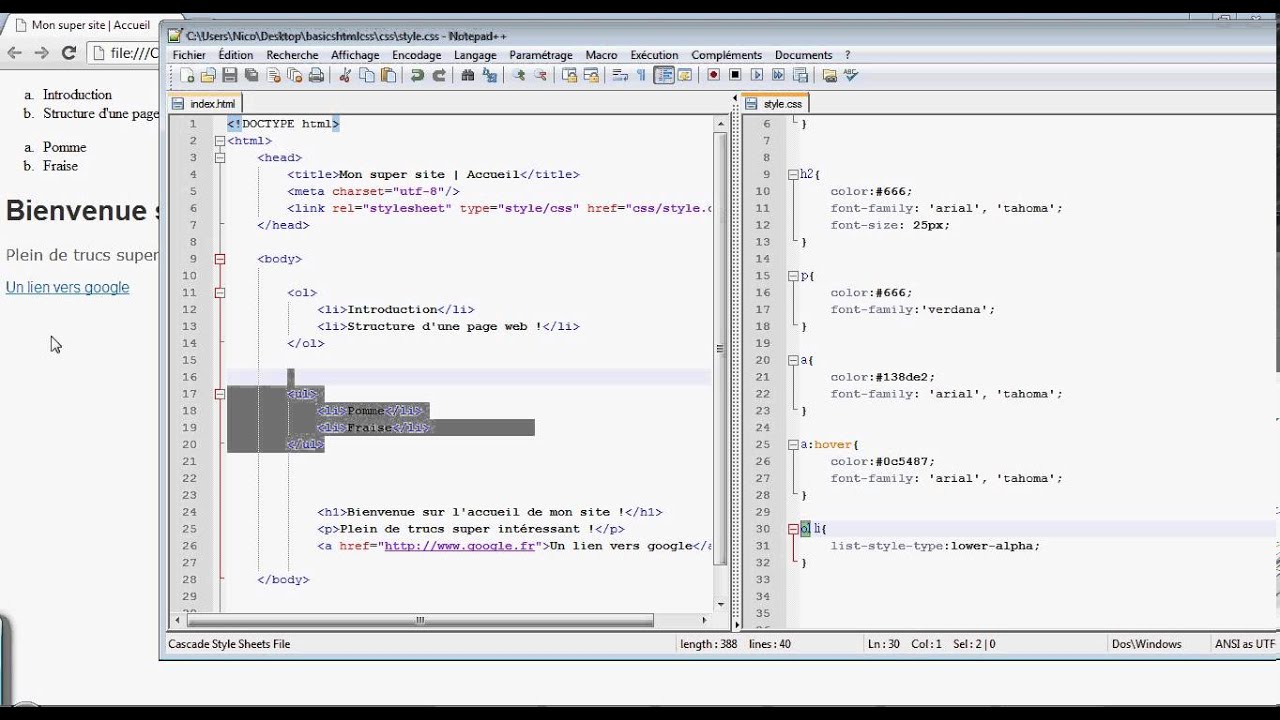The width and height of the screenshot is (1280, 720).
Task: Click 'ANSI as UTF' encoding in the status bar
Action: click(x=1245, y=644)
